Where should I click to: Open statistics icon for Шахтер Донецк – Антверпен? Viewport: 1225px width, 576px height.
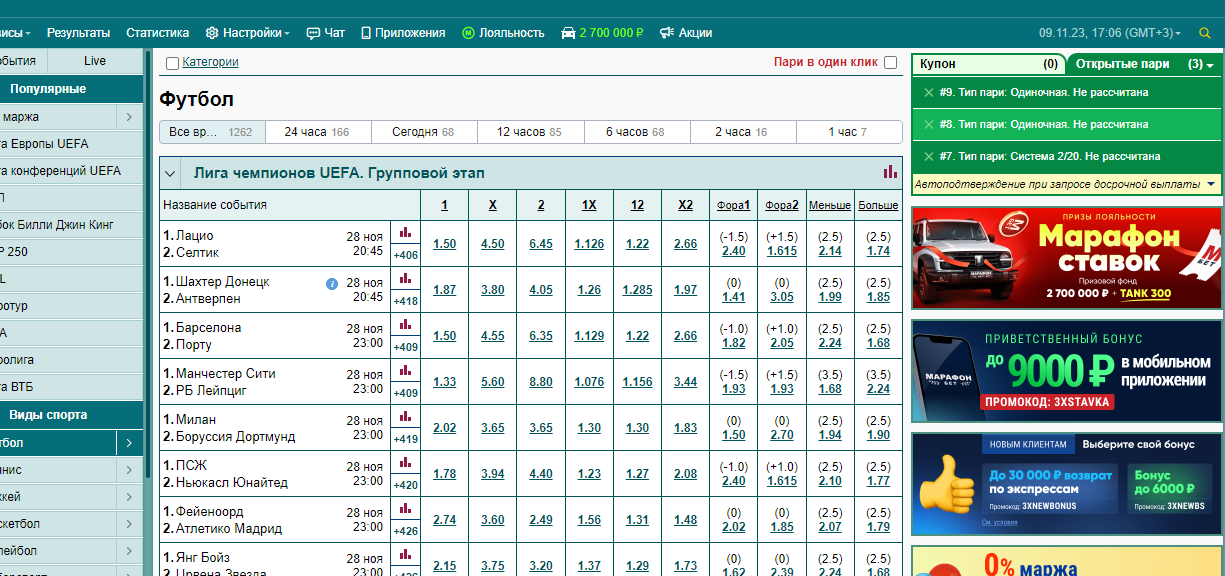point(406,278)
